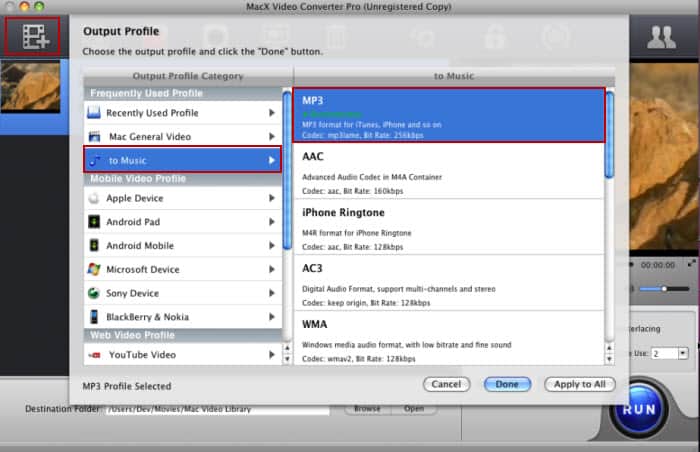This screenshot has height=452, width=700.
Task: Click the video preview image
Action: click(664, 156)
